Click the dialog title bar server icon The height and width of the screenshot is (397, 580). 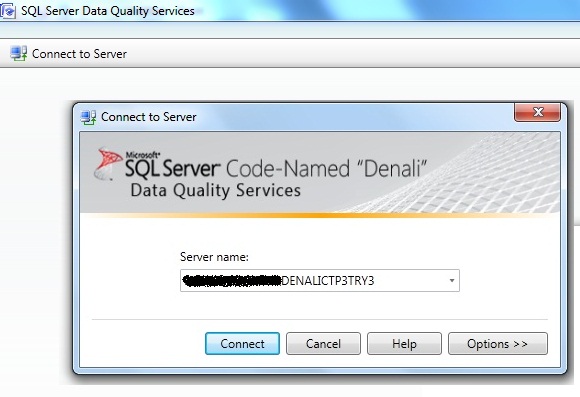click(88, 117)
